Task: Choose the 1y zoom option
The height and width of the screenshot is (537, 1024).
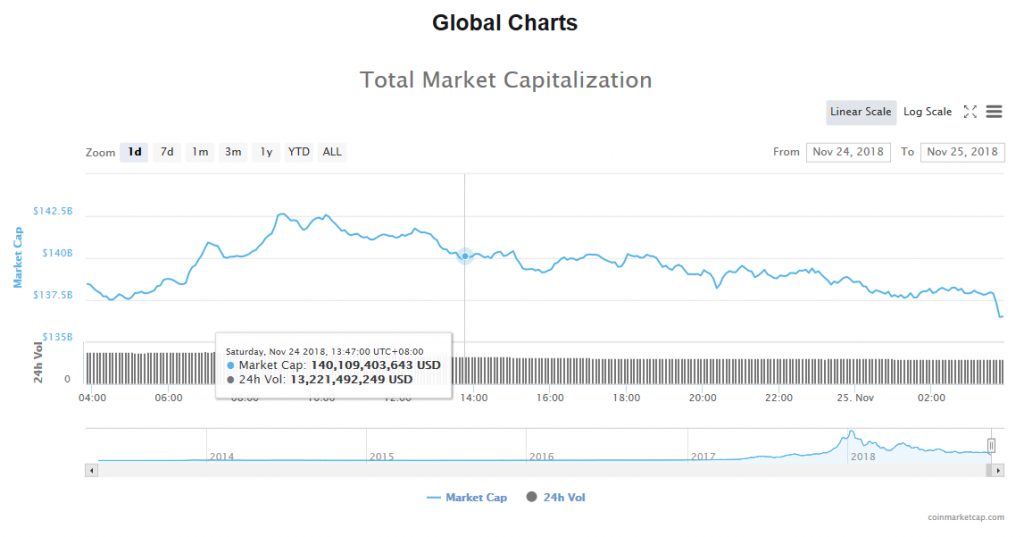Action: pos(266,152)
